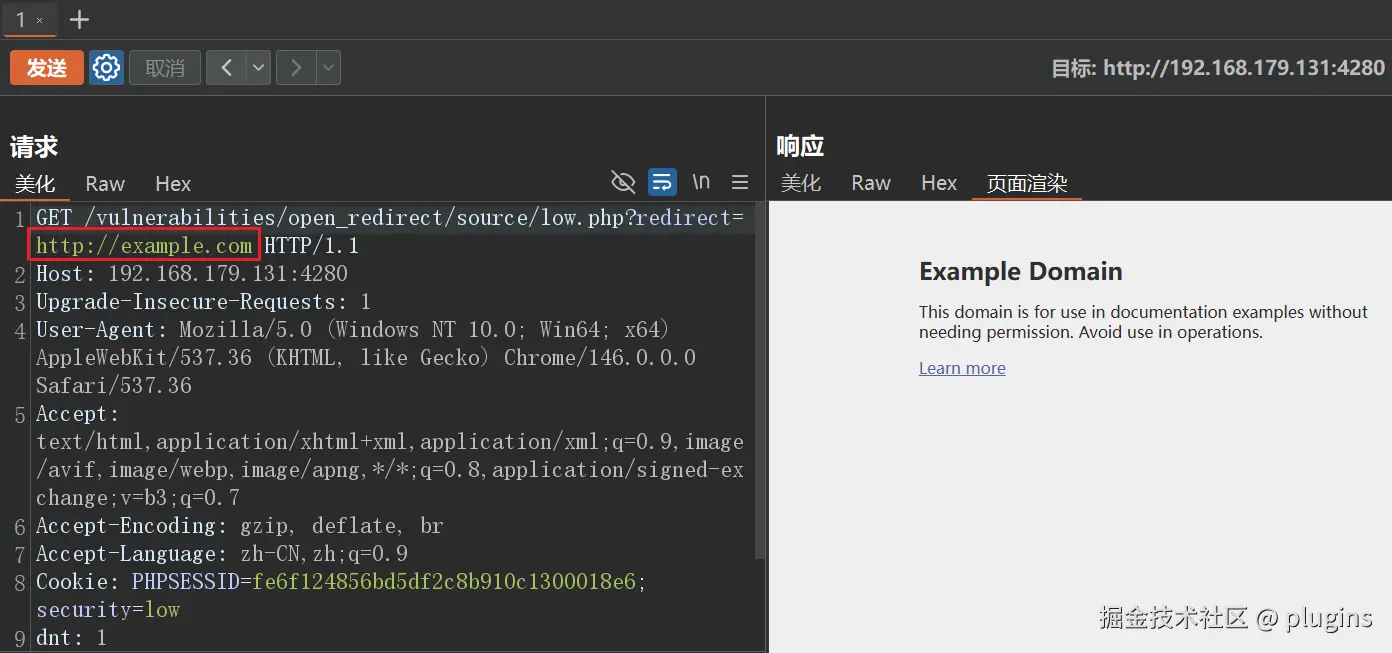Open the request panel hamburger menu

740,182
